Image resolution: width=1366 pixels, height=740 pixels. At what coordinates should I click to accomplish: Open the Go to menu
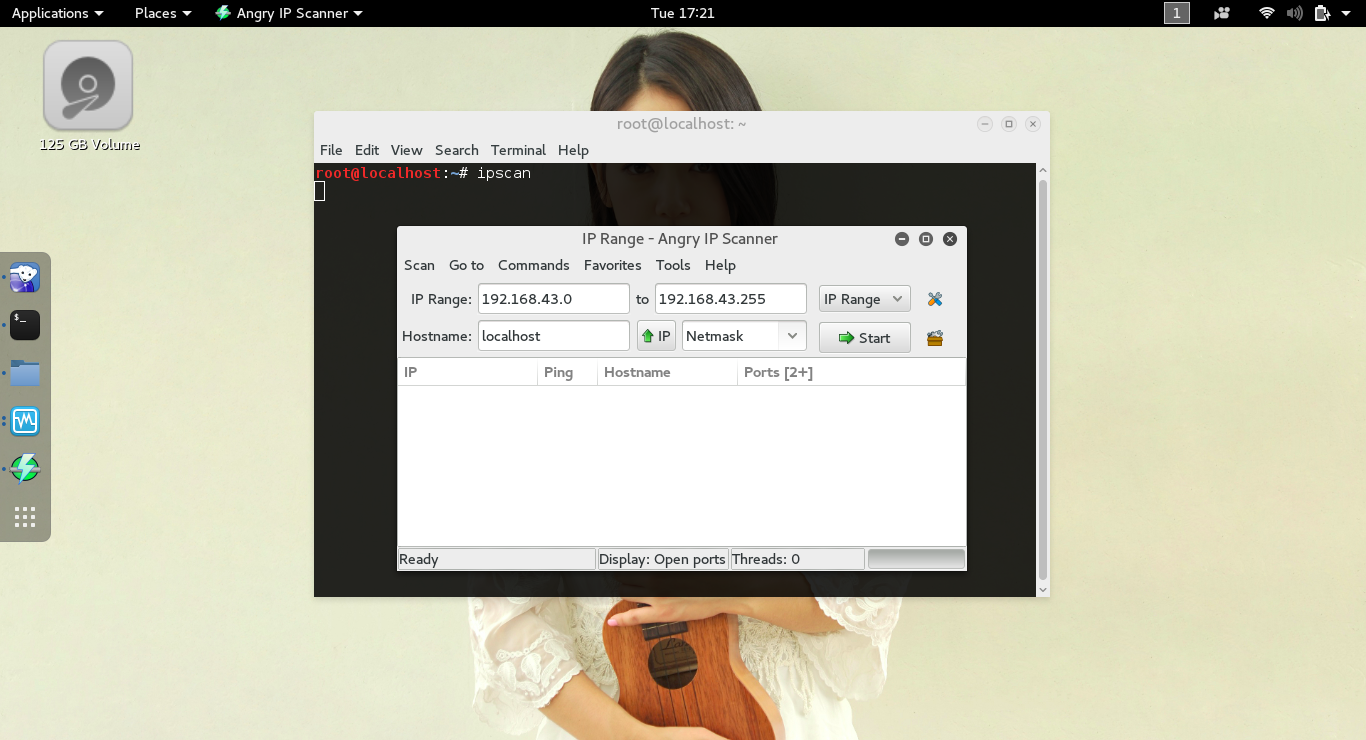(x=466, y=265)
